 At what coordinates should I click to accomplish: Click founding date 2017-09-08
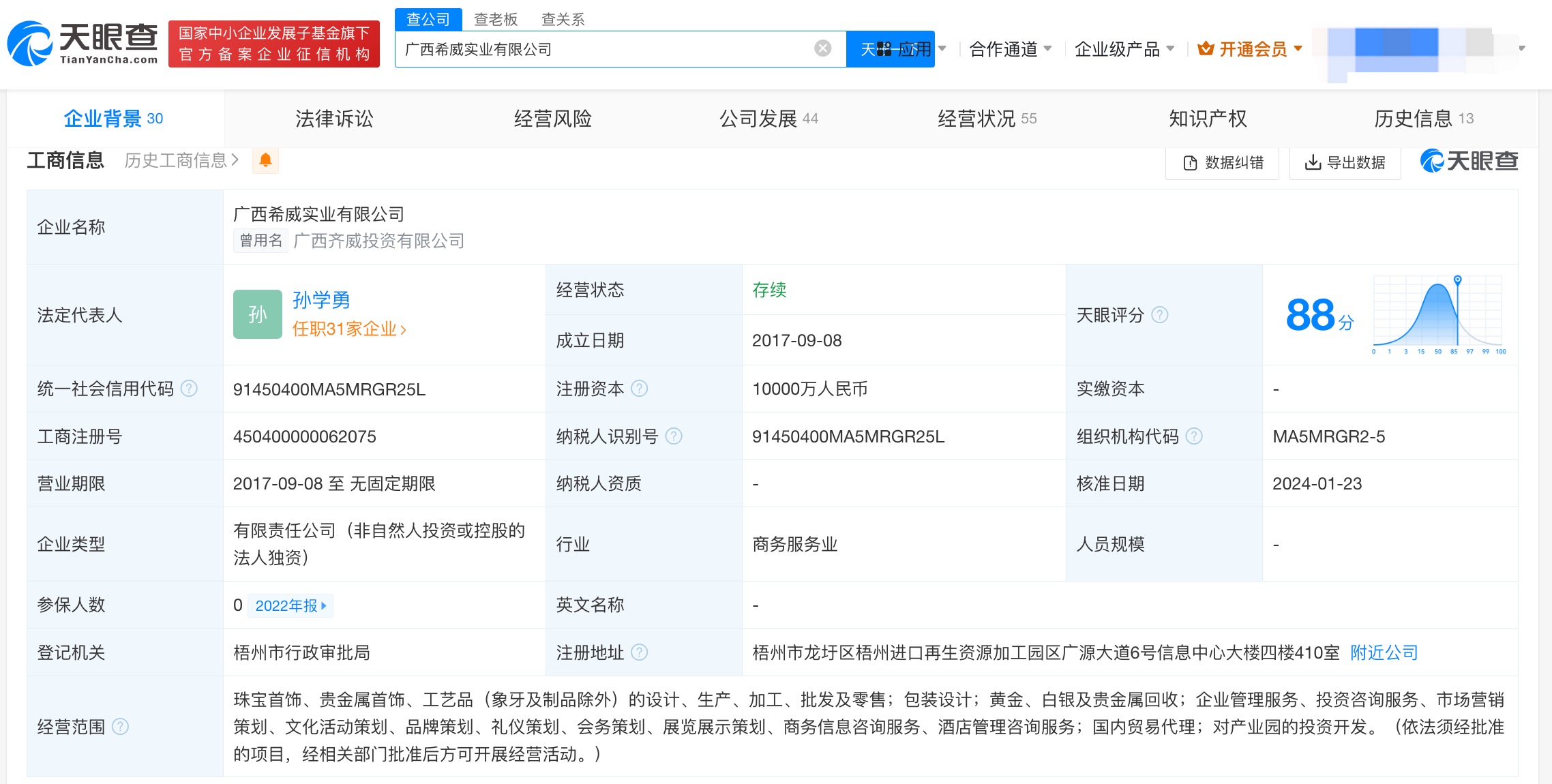point(796,340)
